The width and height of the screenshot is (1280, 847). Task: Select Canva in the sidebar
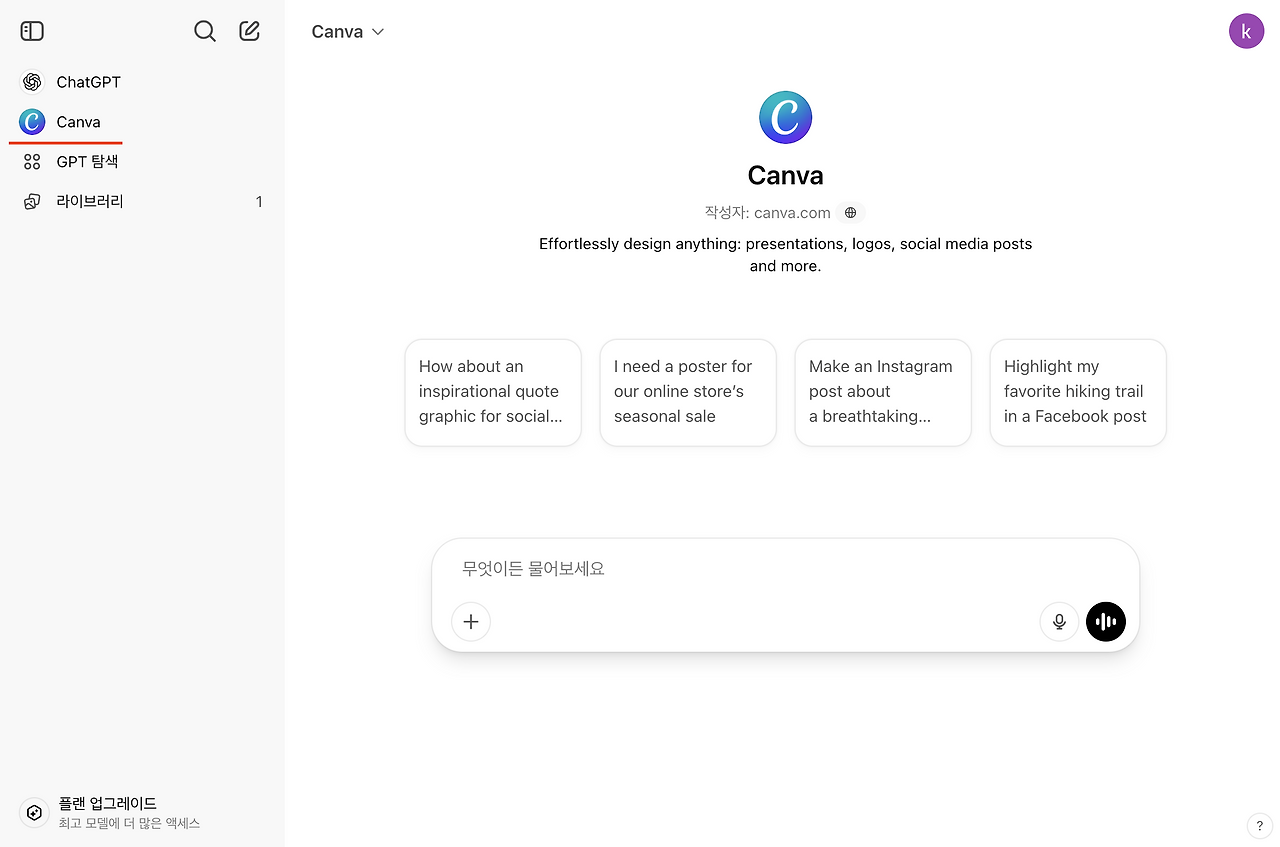(x=78, y=122)
